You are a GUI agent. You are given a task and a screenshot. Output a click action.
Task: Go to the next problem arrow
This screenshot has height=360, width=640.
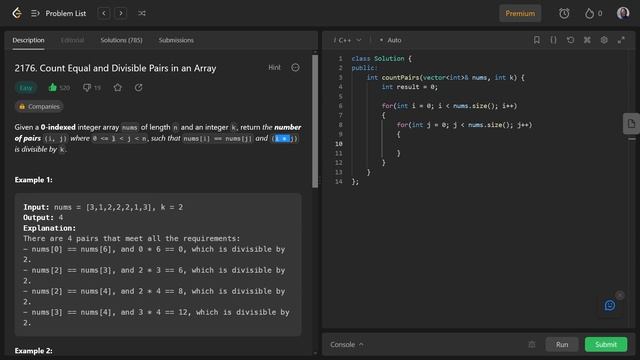click(x=121, y=13)
